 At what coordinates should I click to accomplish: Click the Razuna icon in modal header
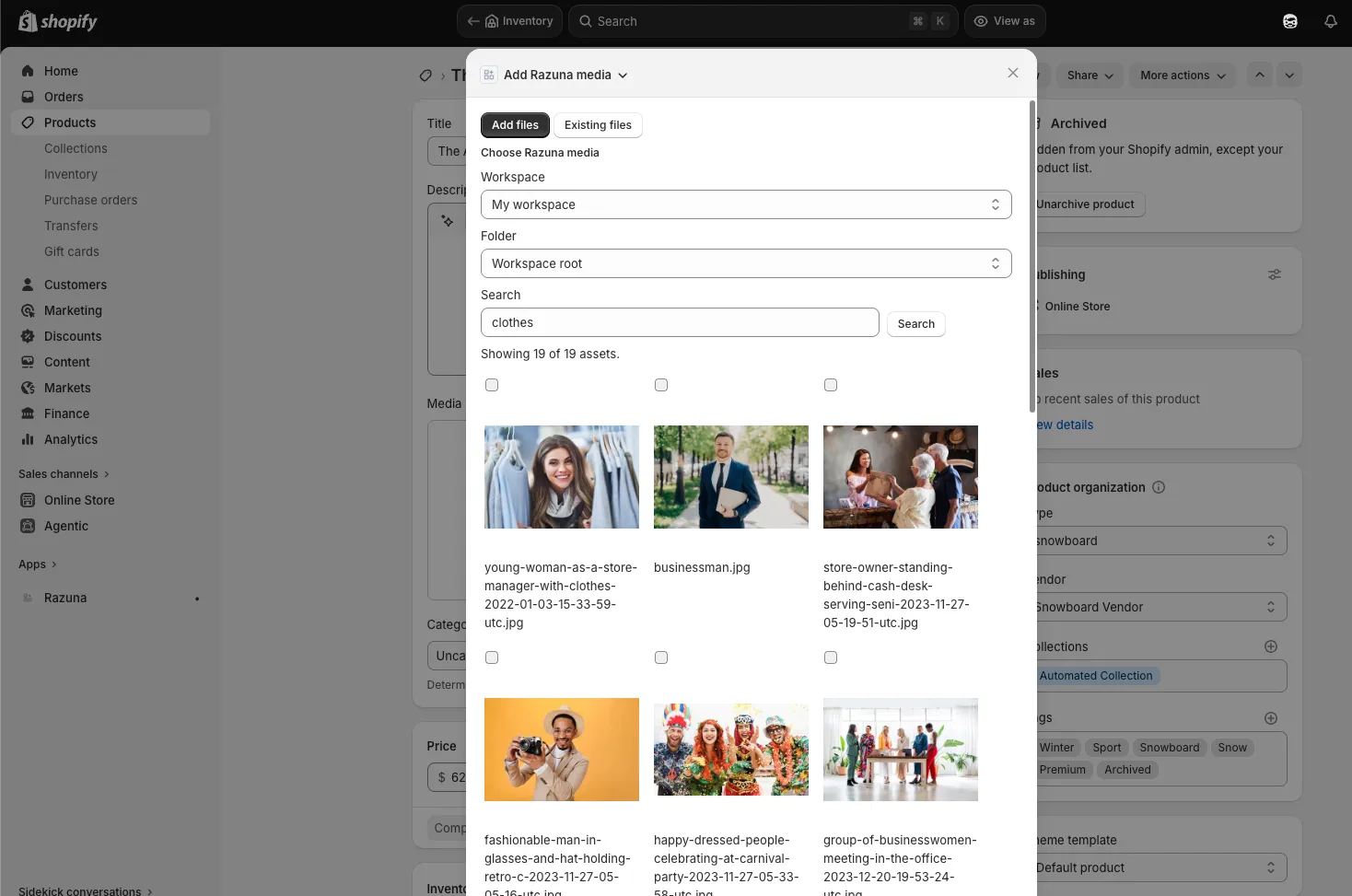[489, 75]
